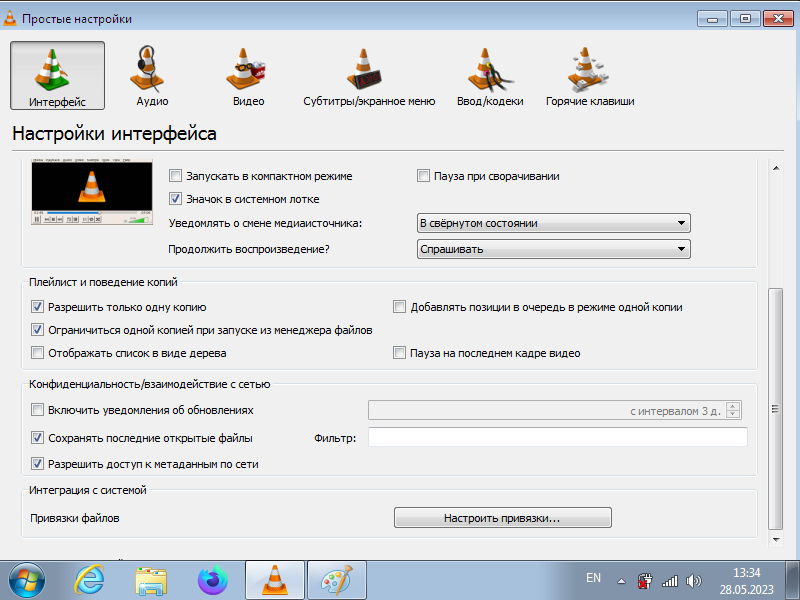
Task: Switch to VLC taskbar button
Action: (x=275, y=580)
